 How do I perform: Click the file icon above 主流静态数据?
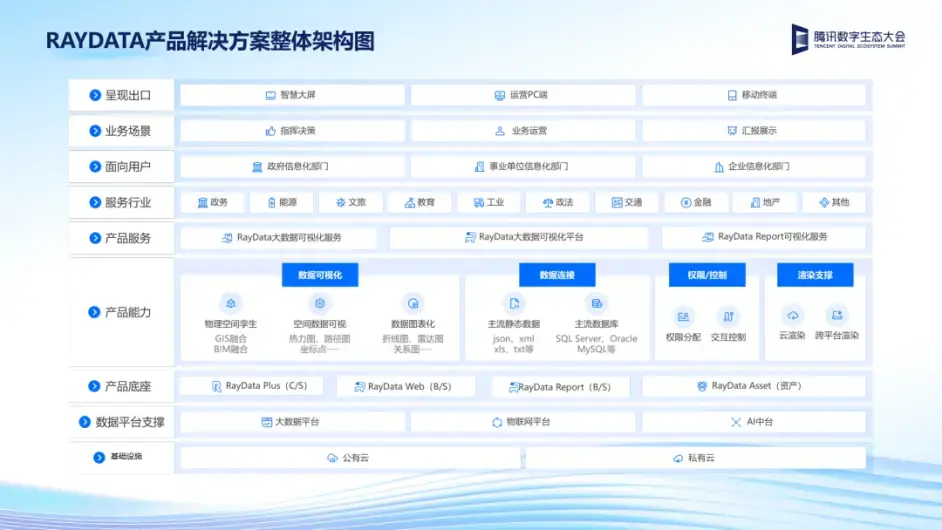coord(514,303)
